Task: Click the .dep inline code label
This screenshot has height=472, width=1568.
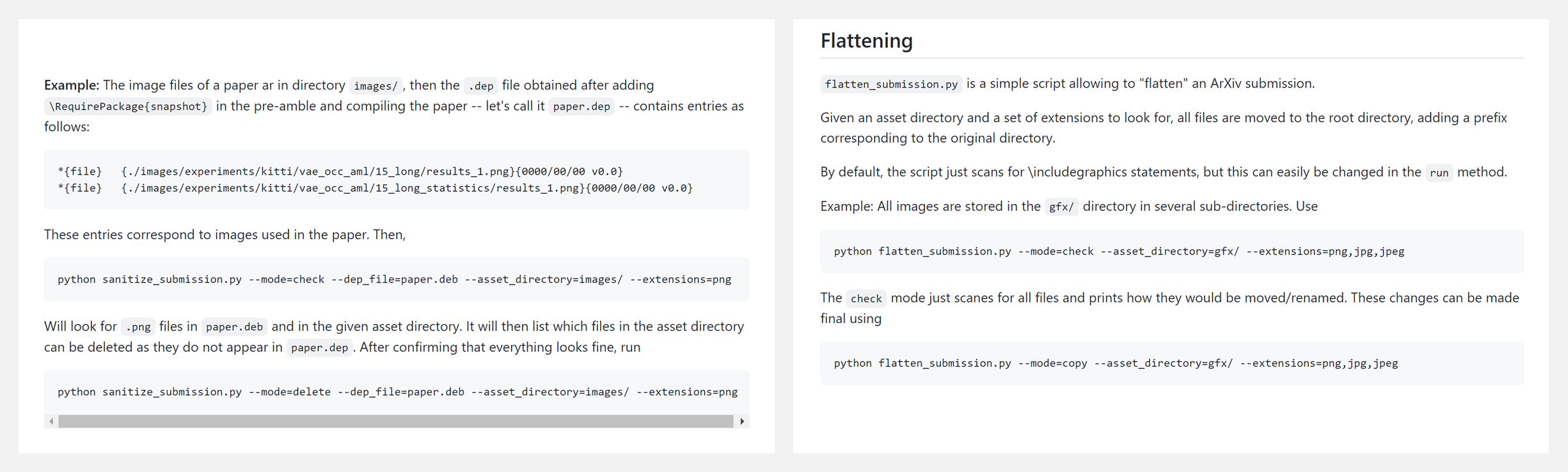Action: point(480,86)
